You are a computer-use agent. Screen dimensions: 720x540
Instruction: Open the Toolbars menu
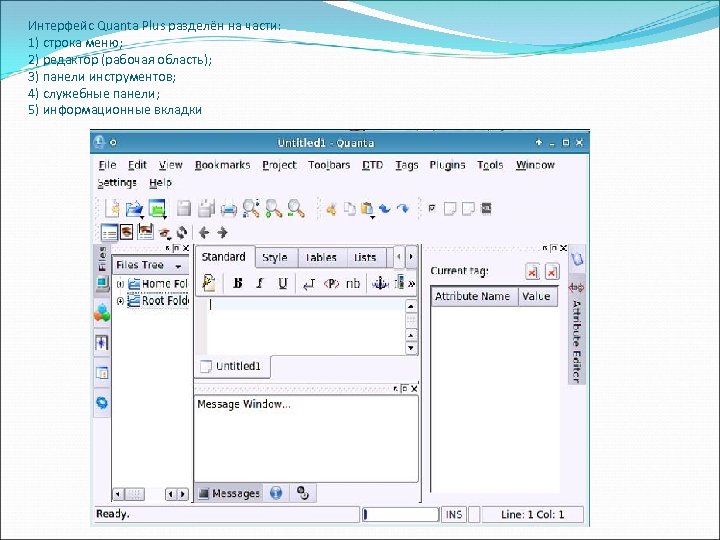click(329, 165)
